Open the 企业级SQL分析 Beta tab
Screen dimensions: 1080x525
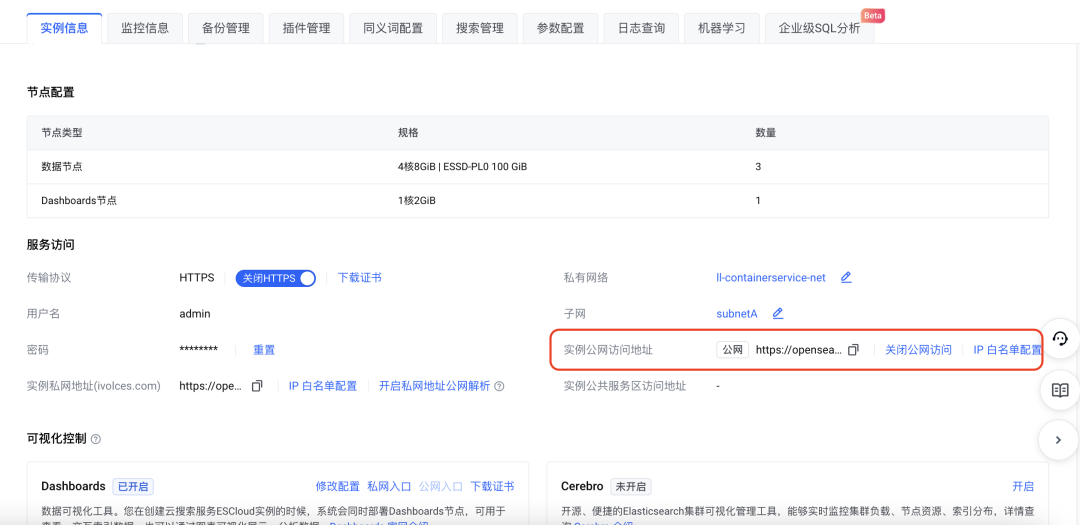[x=819, y=28]
